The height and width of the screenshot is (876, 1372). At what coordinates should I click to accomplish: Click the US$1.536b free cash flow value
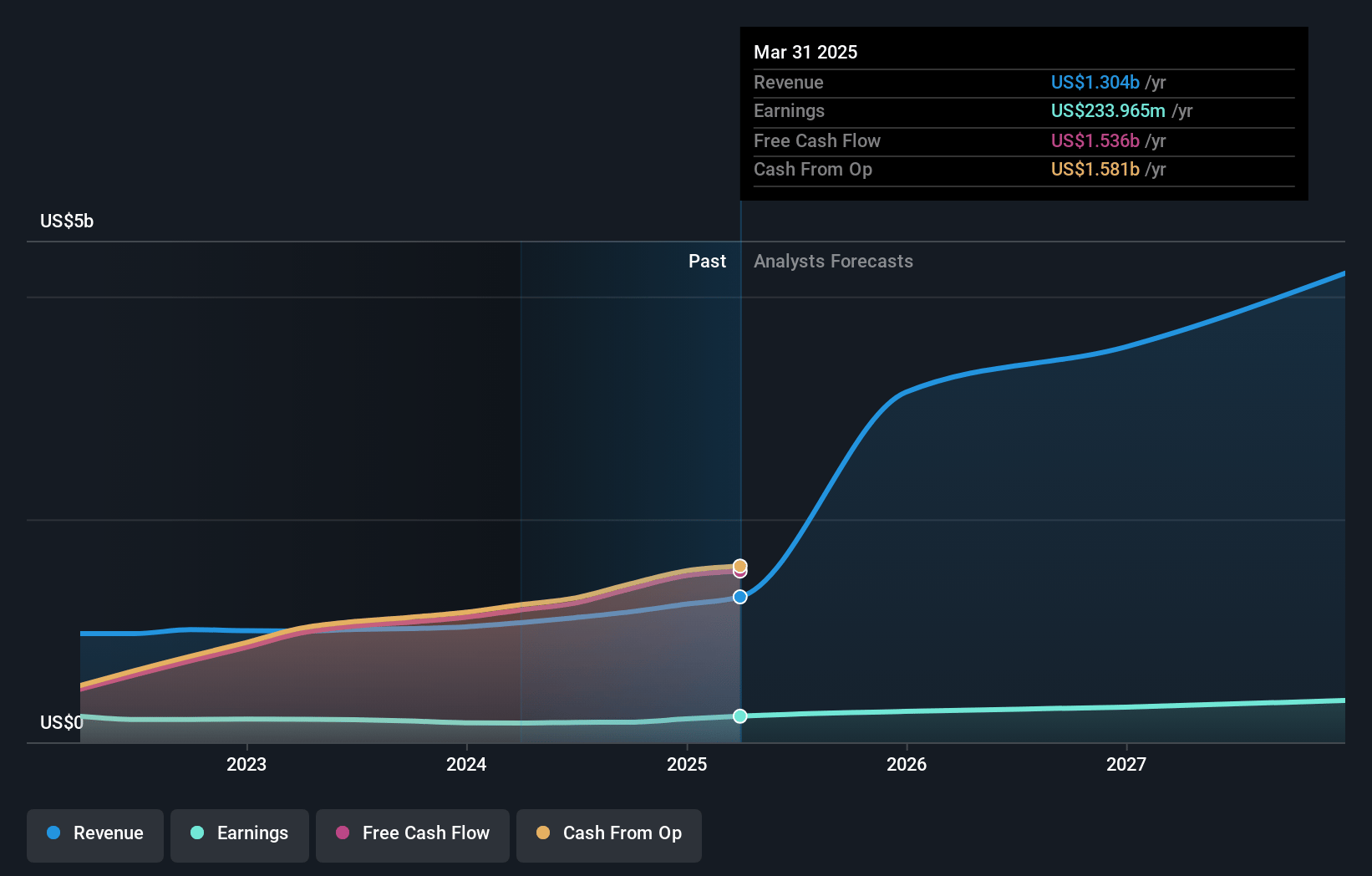[x=1095, y=141]
